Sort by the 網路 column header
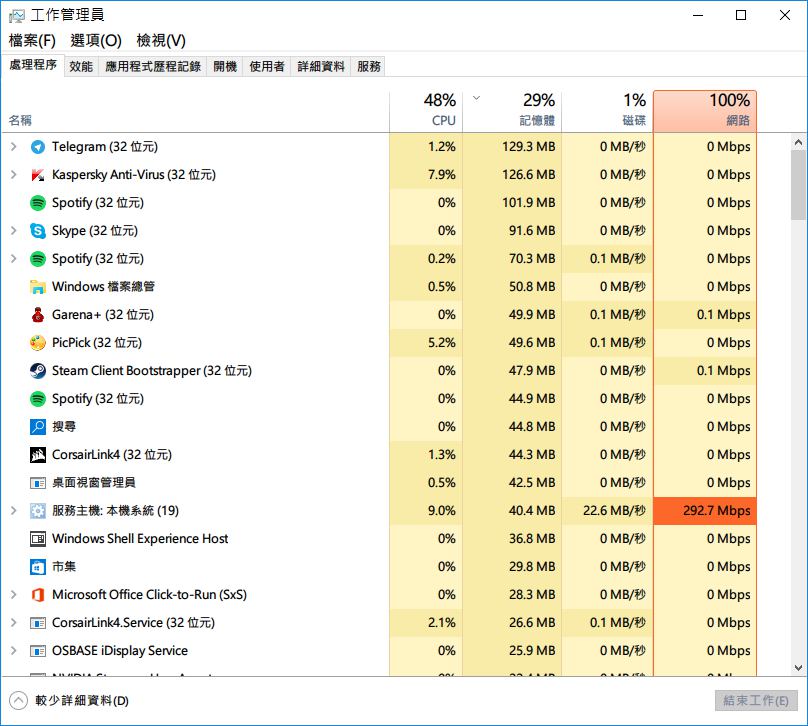Screen dimensions: 808x726 (704, 111)
